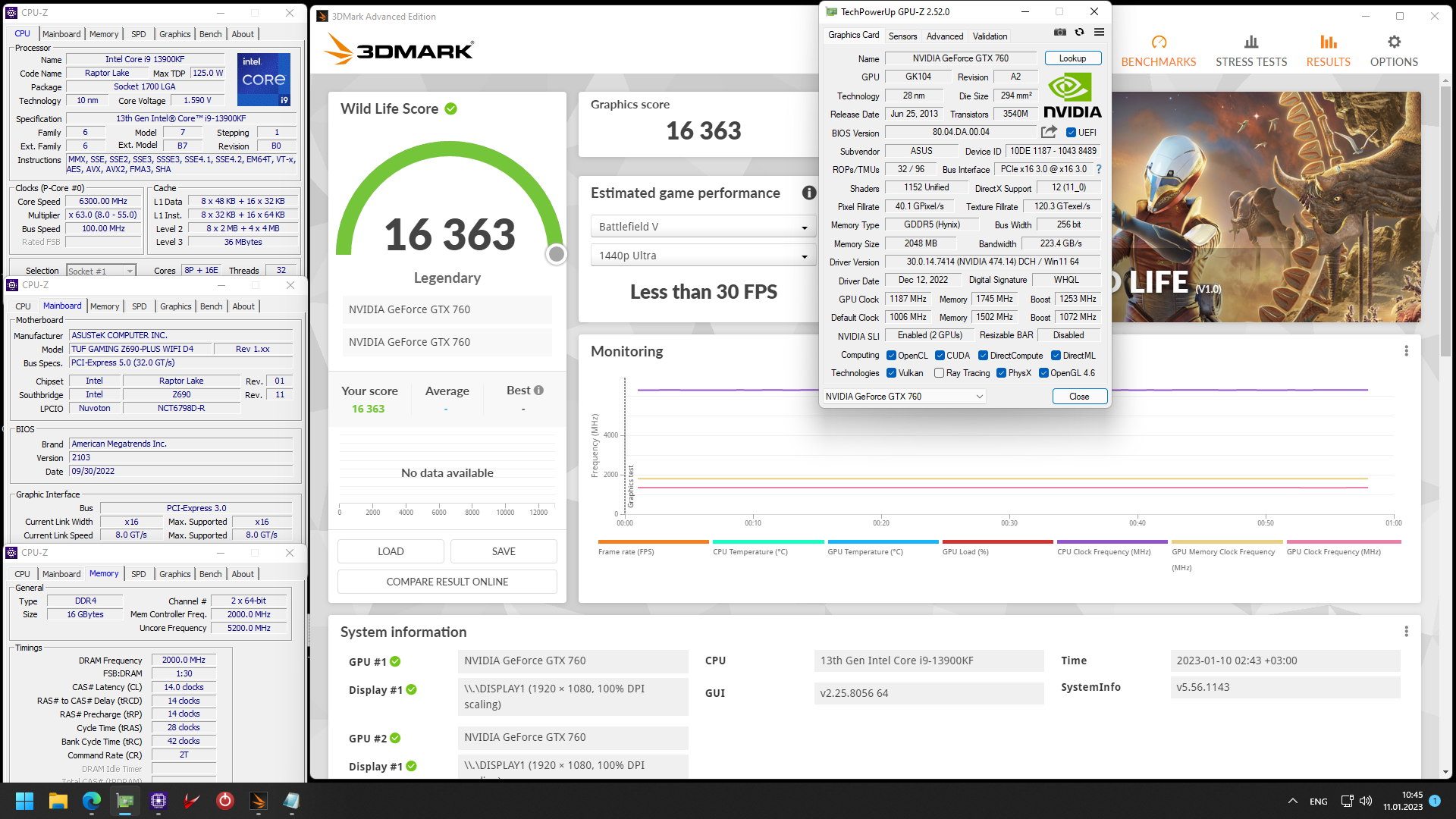Open the Results section icon
This screenshot has width=1456, height=819.
(x=1328, y=42)
